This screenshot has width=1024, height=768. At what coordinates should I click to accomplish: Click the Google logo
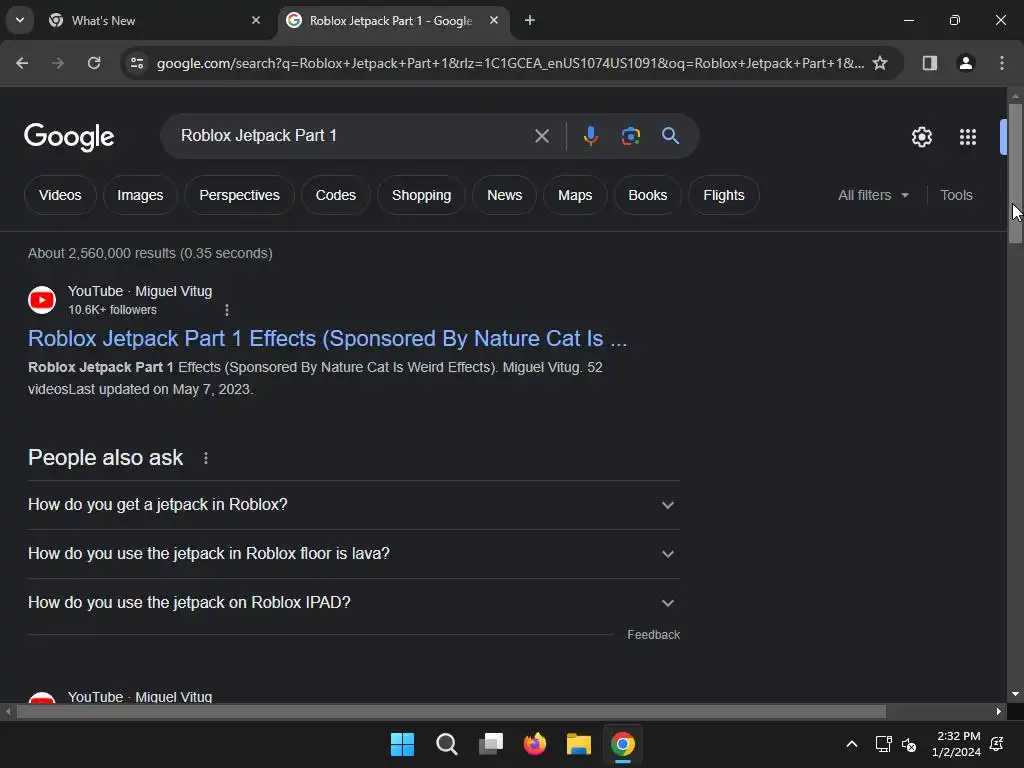69,137
